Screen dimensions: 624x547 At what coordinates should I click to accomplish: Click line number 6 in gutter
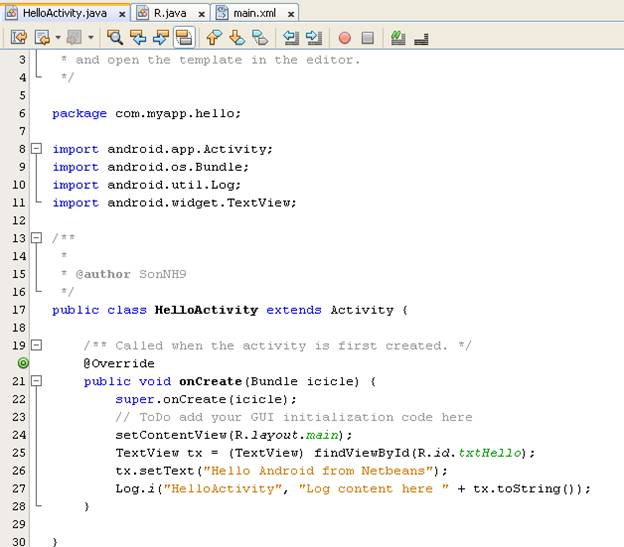(22, 113)
